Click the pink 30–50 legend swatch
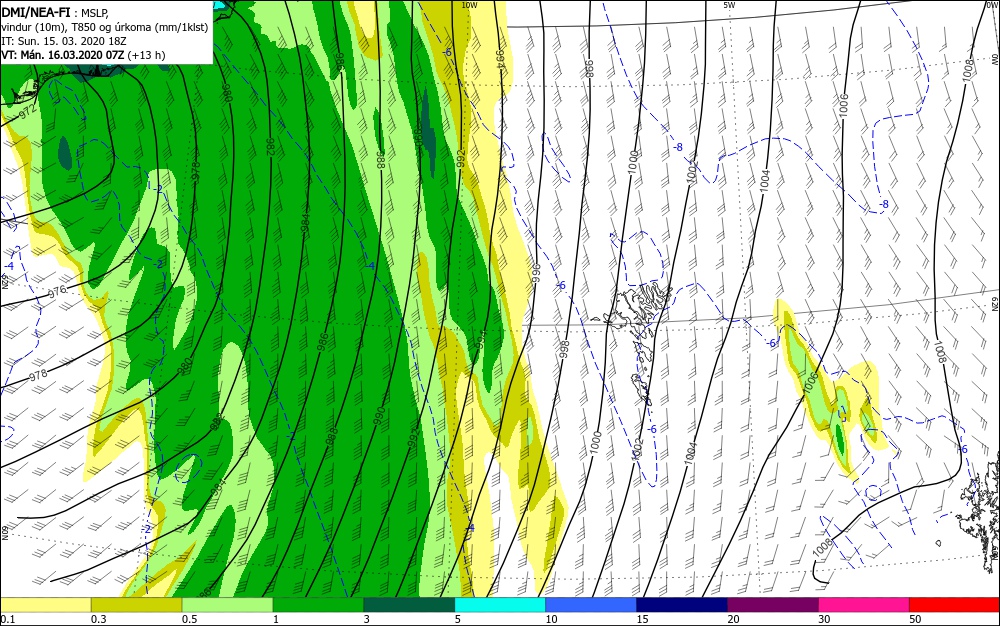The image size is (1000, 626). 864,605
